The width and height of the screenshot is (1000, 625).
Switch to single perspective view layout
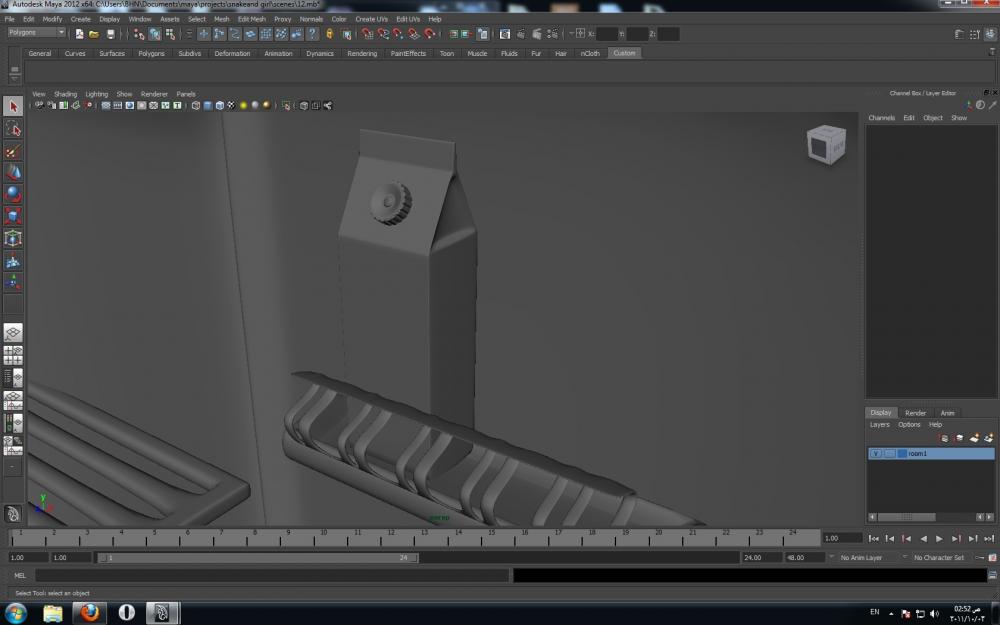[x=13, y=333]
